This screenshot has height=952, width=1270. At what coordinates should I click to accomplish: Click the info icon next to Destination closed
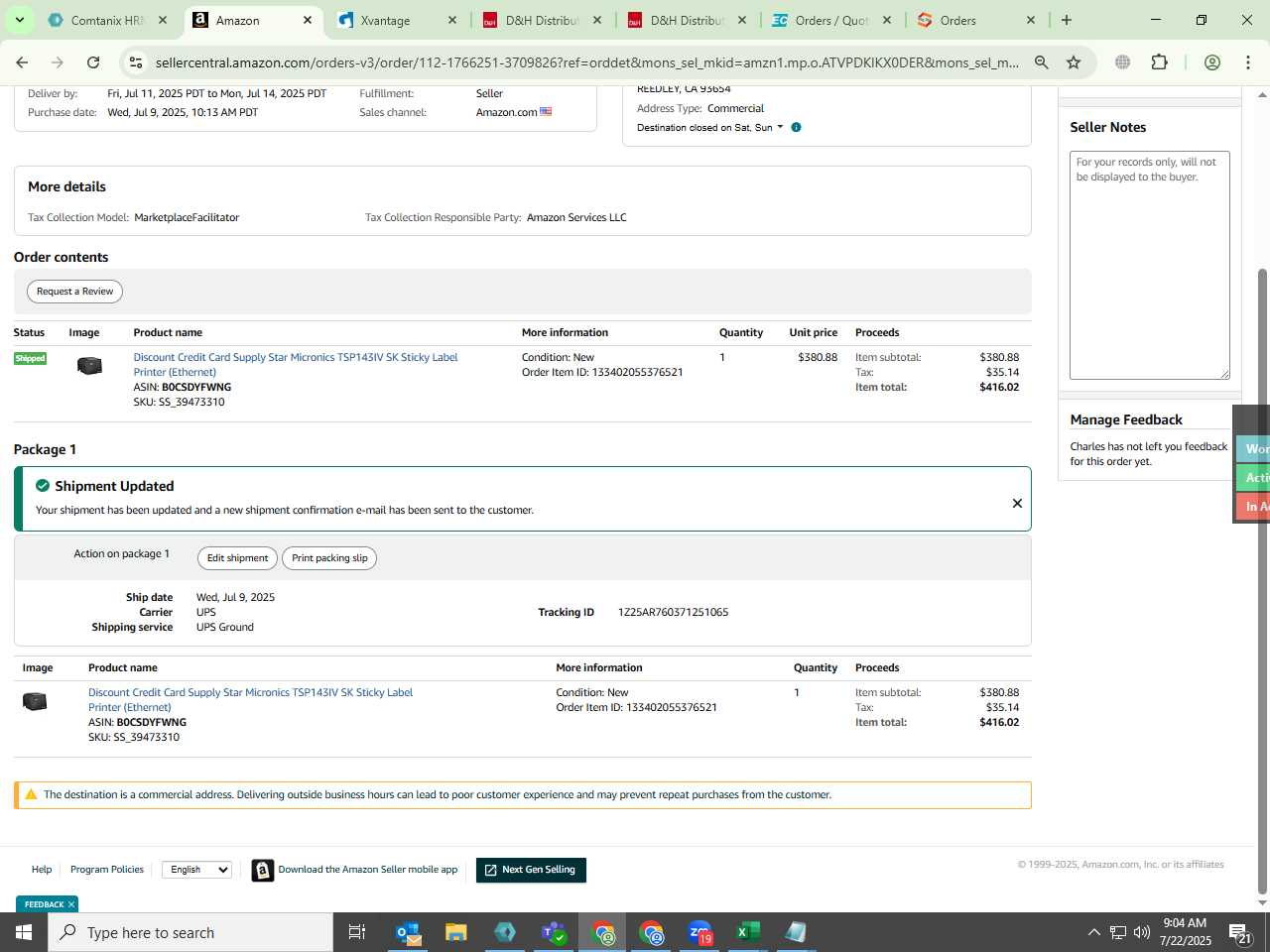click(796, 127)
